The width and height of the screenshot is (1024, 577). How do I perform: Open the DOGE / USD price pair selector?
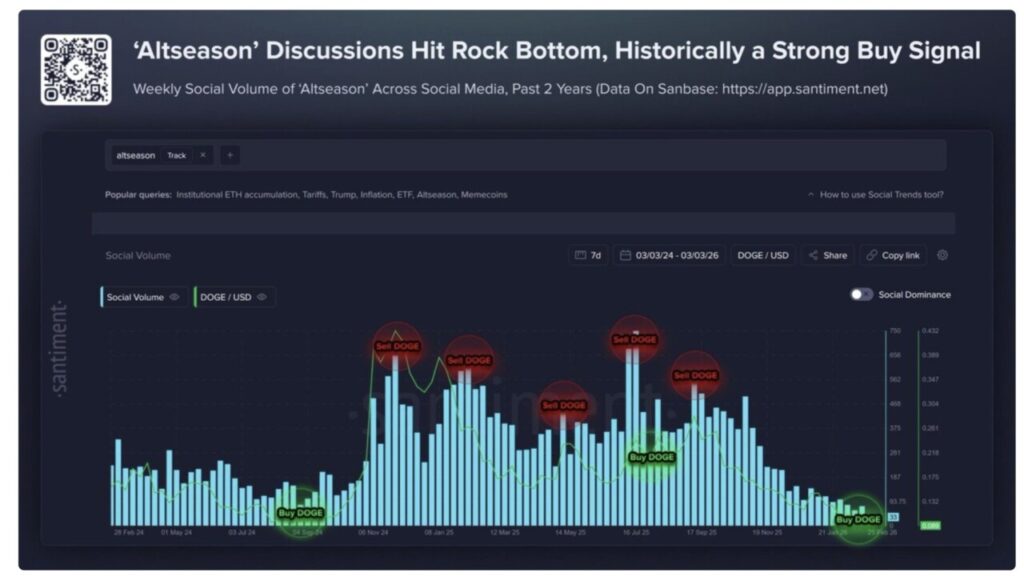(x=762, y=255)
